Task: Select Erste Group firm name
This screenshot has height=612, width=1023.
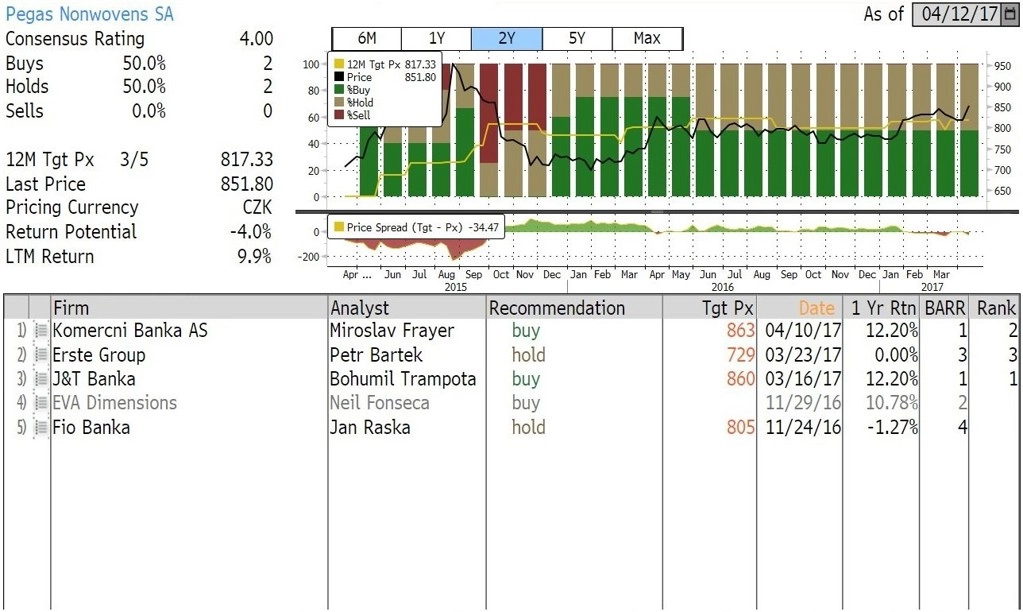Action: click(99, 355)
